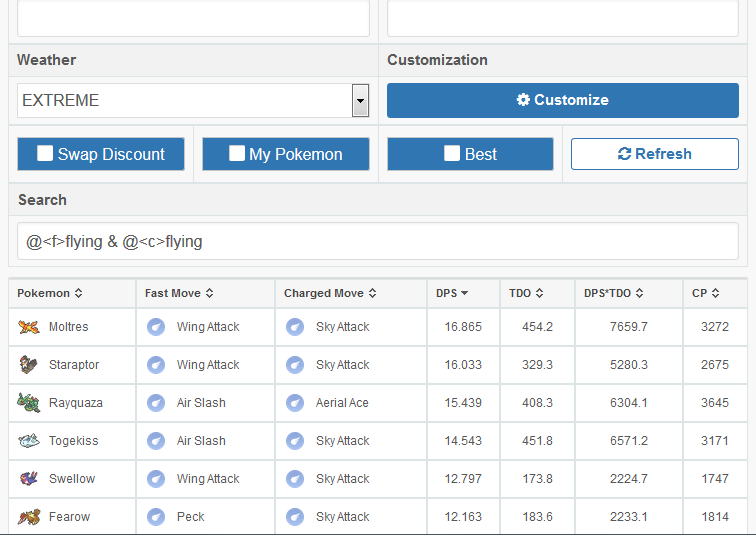Click the Rayquaza sprite icon
Screen dimensions: 756x535
click(x=28, y=402)
